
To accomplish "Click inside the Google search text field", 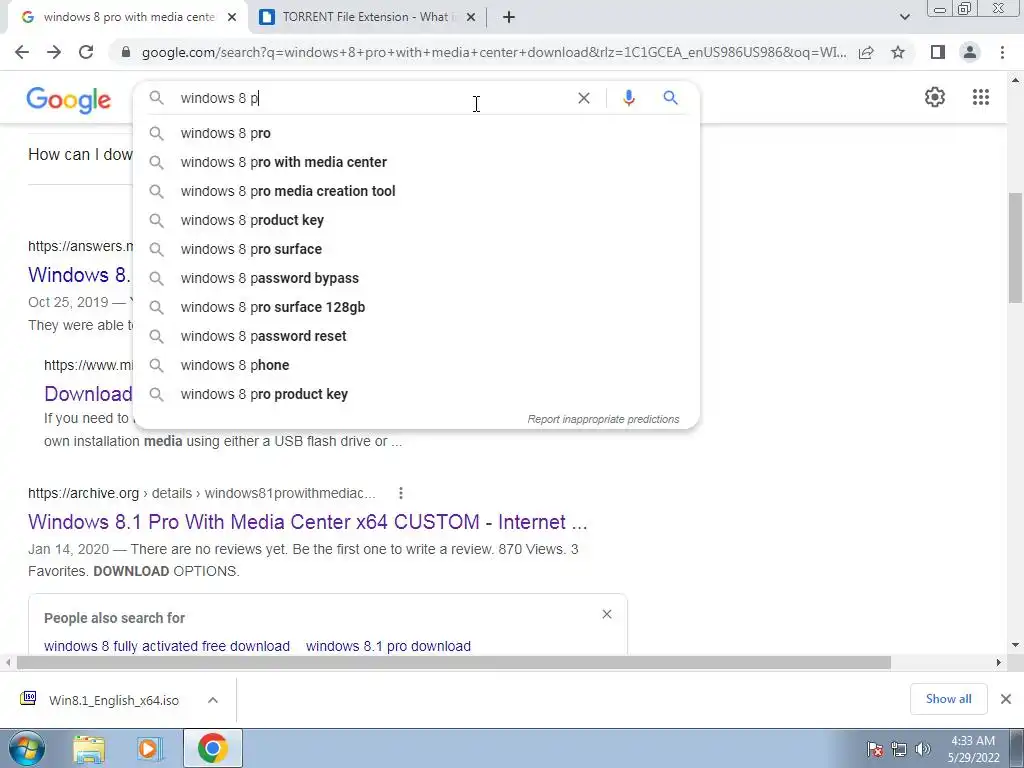I will [x=372, y=98].
